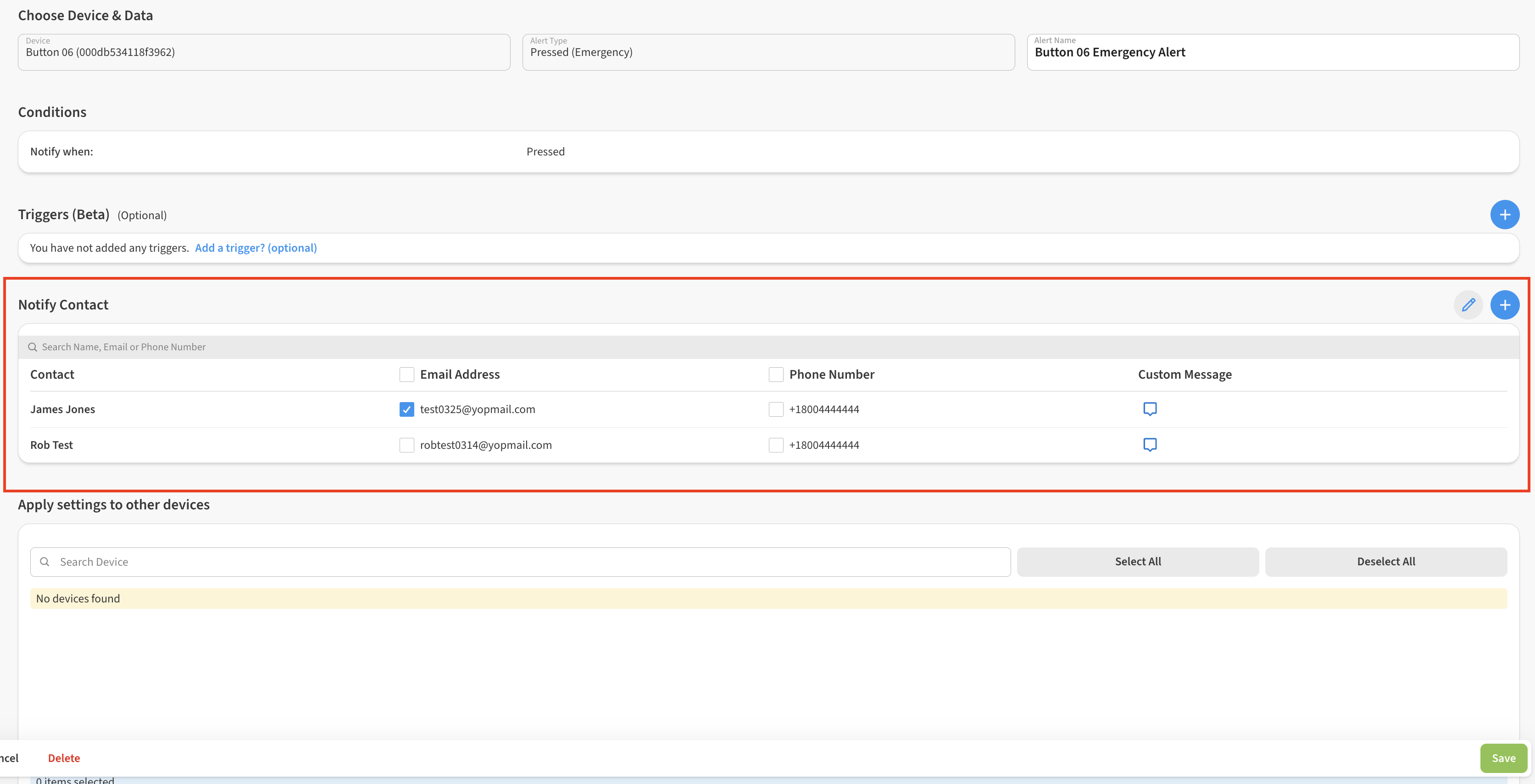The width and height of the screenshot is (1535, 784).
Task: Enable James Jones phone number checkbox
Action: pyautogui.click(x=775, y=409)
